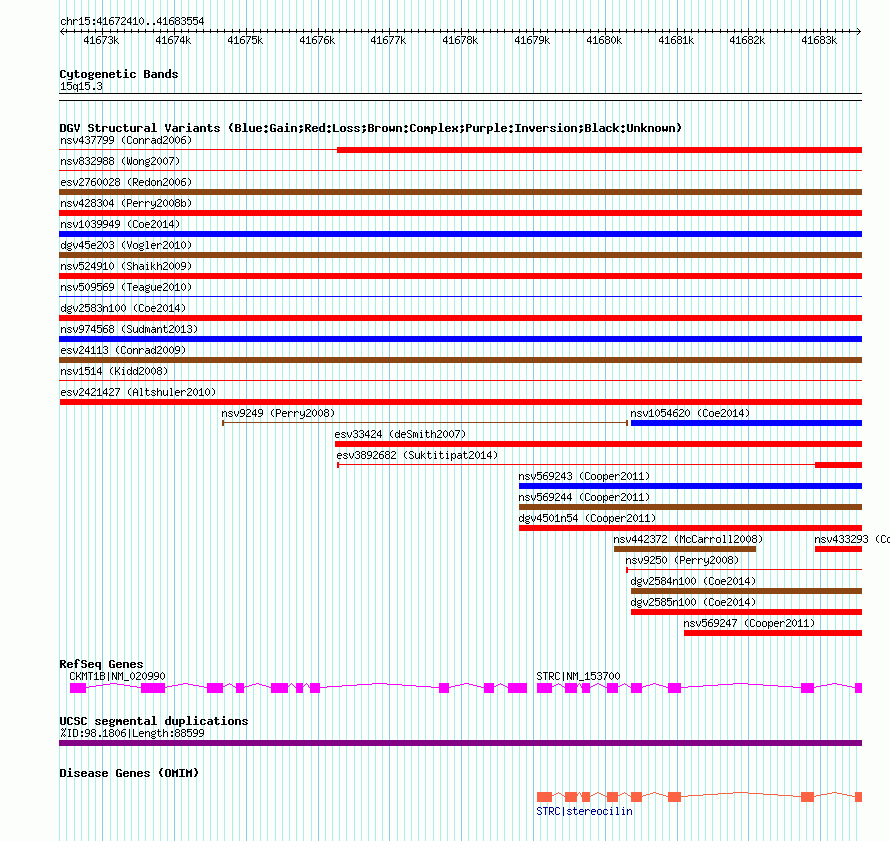Open dgv2583n100 (Coe2014) variant label
Viewport: 890px width, 841px height.
tap(123, 308)
